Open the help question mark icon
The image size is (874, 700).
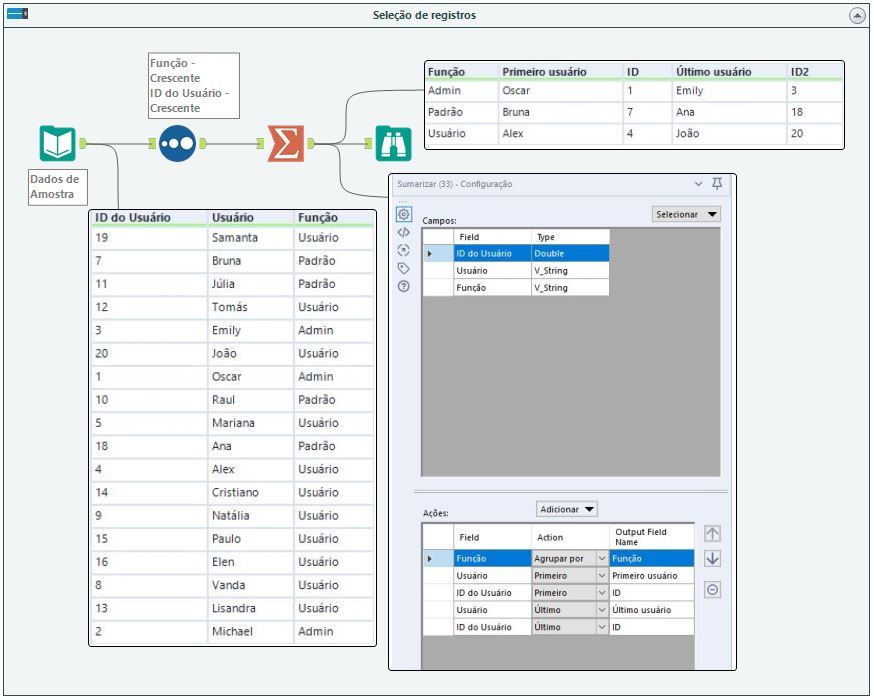point(404,286)
